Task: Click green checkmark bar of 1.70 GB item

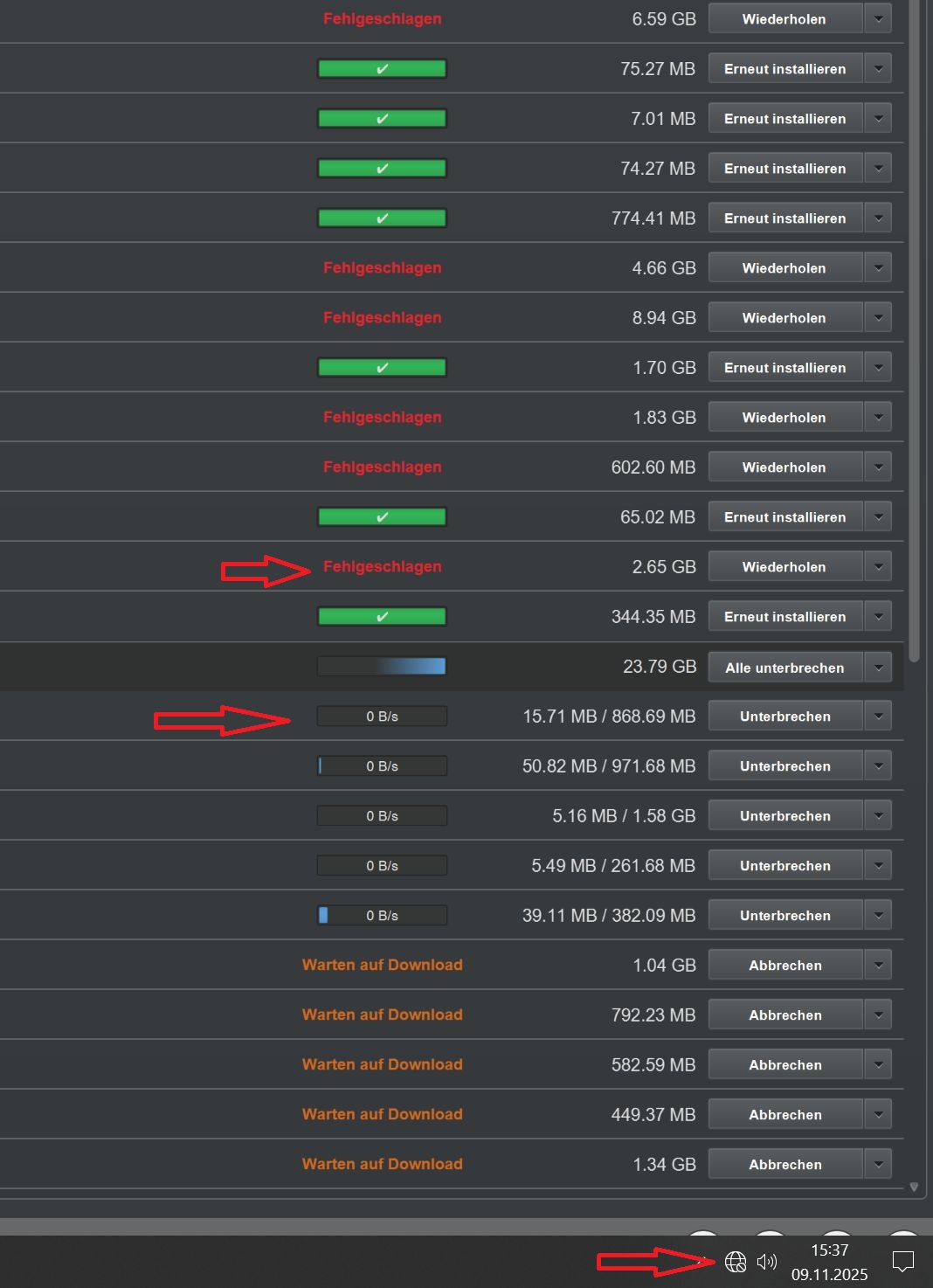Action: 382,368
